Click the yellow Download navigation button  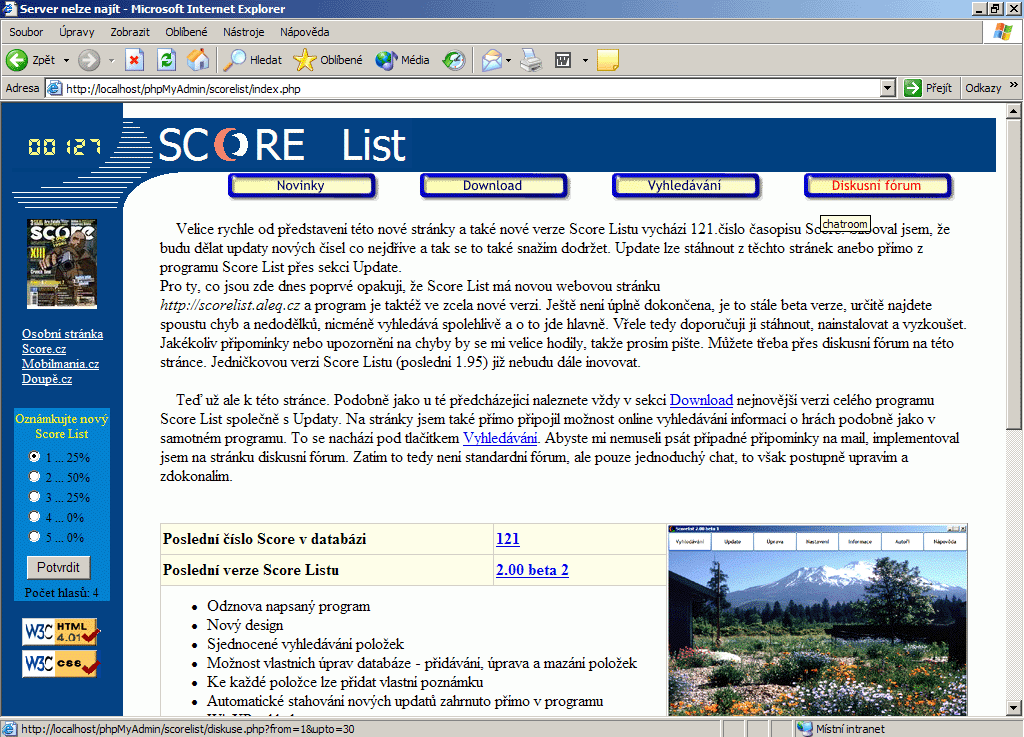click(493, 185)
